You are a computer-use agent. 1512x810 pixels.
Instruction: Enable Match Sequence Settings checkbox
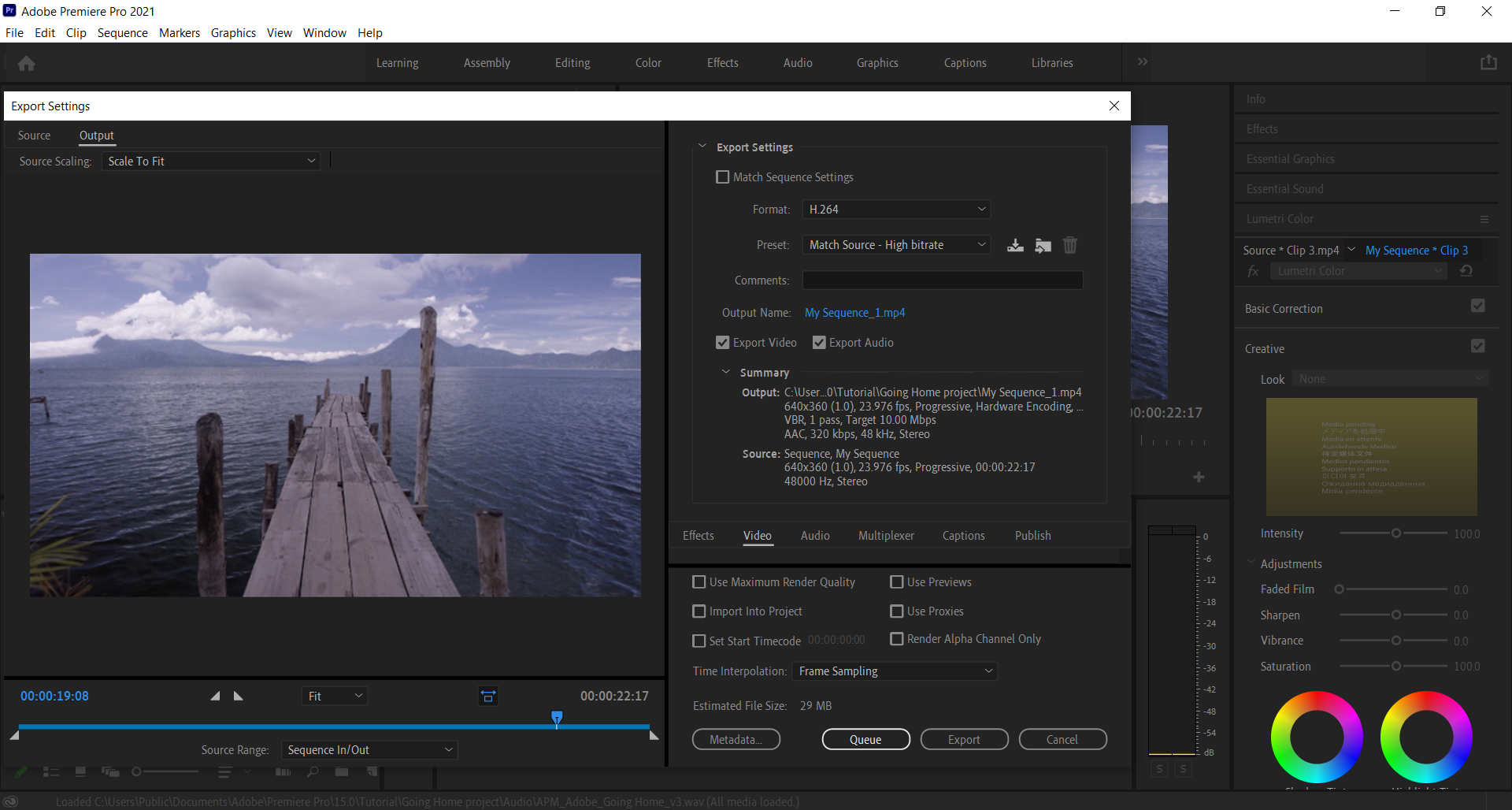coord(722,177)
